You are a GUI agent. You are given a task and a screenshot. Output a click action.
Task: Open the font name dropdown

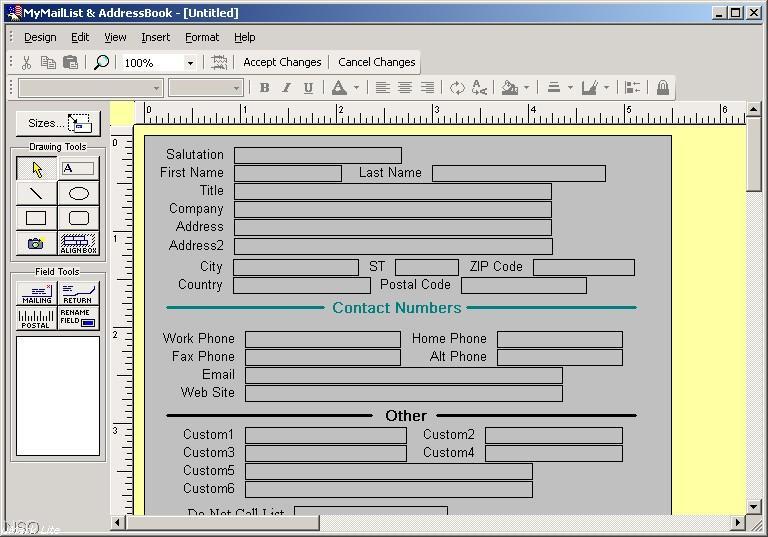click(156, 88)
